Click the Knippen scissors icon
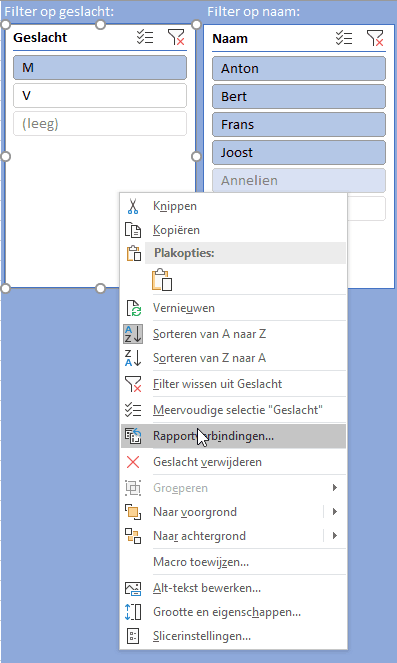Viewport: 397px width, 663px height. pyautogui.click(x=133, y=206)
